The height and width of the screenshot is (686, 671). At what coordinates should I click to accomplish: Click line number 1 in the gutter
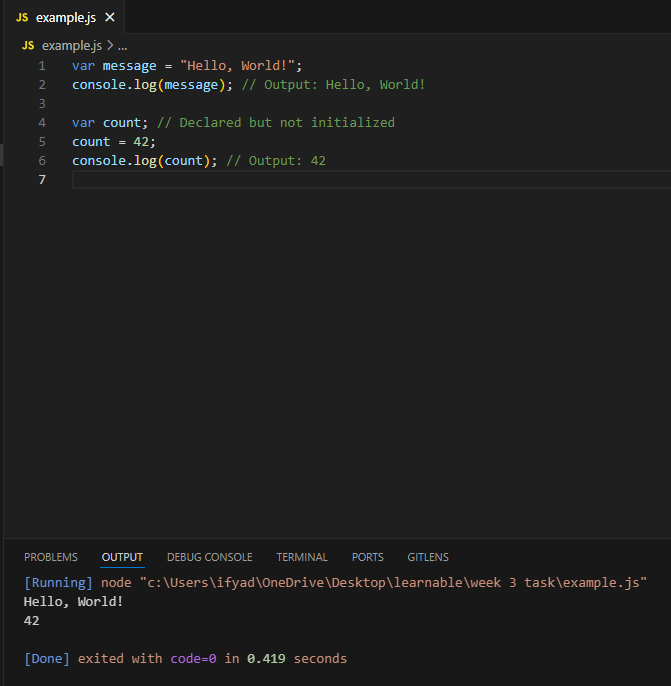pyautogui.click(x=42, y=66)
